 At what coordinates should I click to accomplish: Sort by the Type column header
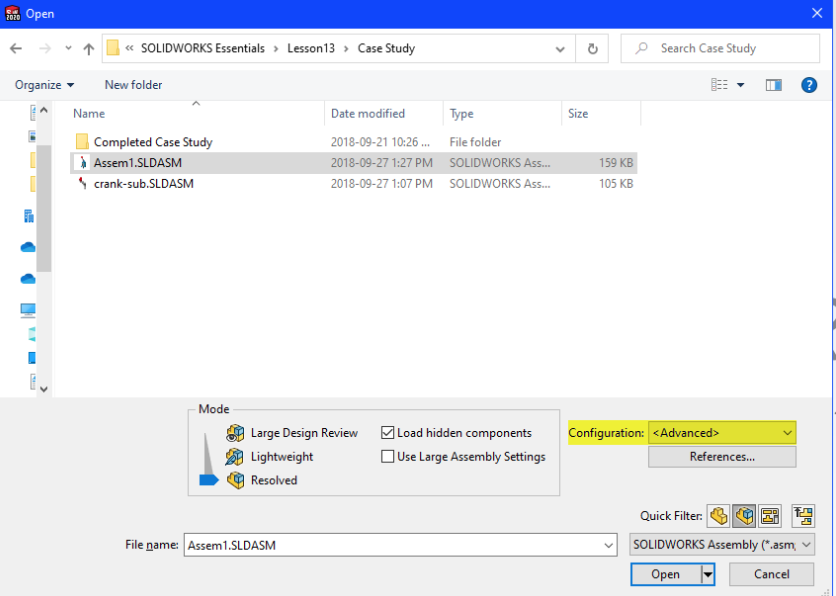click(502, 114)
